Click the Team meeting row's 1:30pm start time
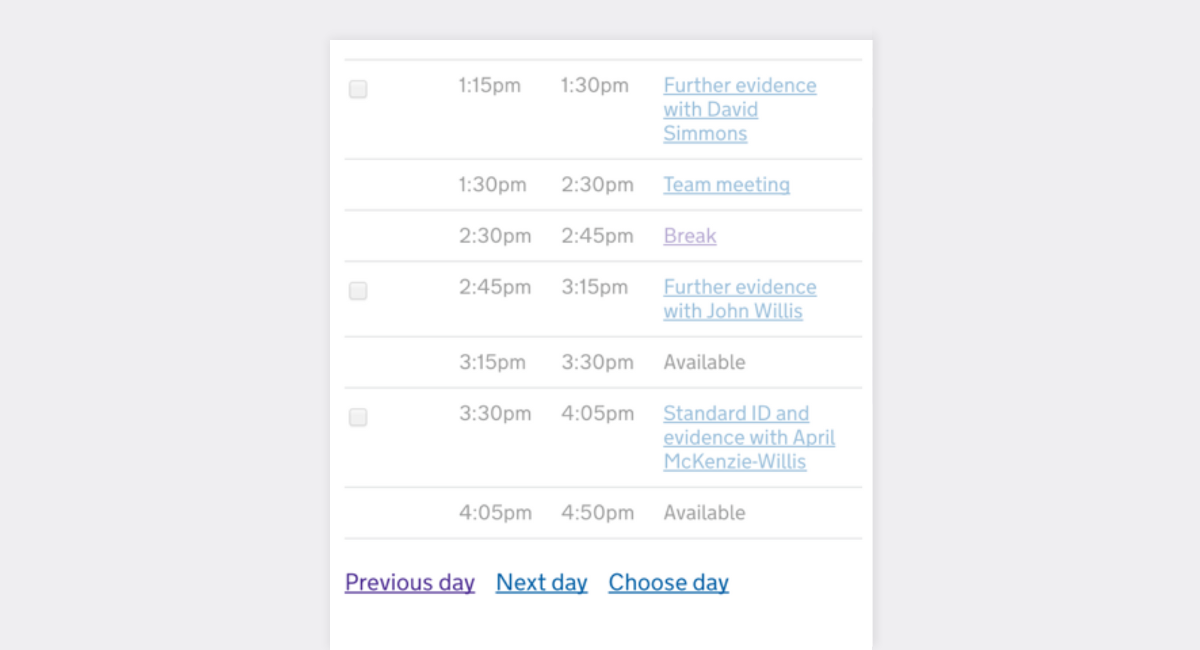This screenshot has height=650, width=1200. tap(493, 185)
